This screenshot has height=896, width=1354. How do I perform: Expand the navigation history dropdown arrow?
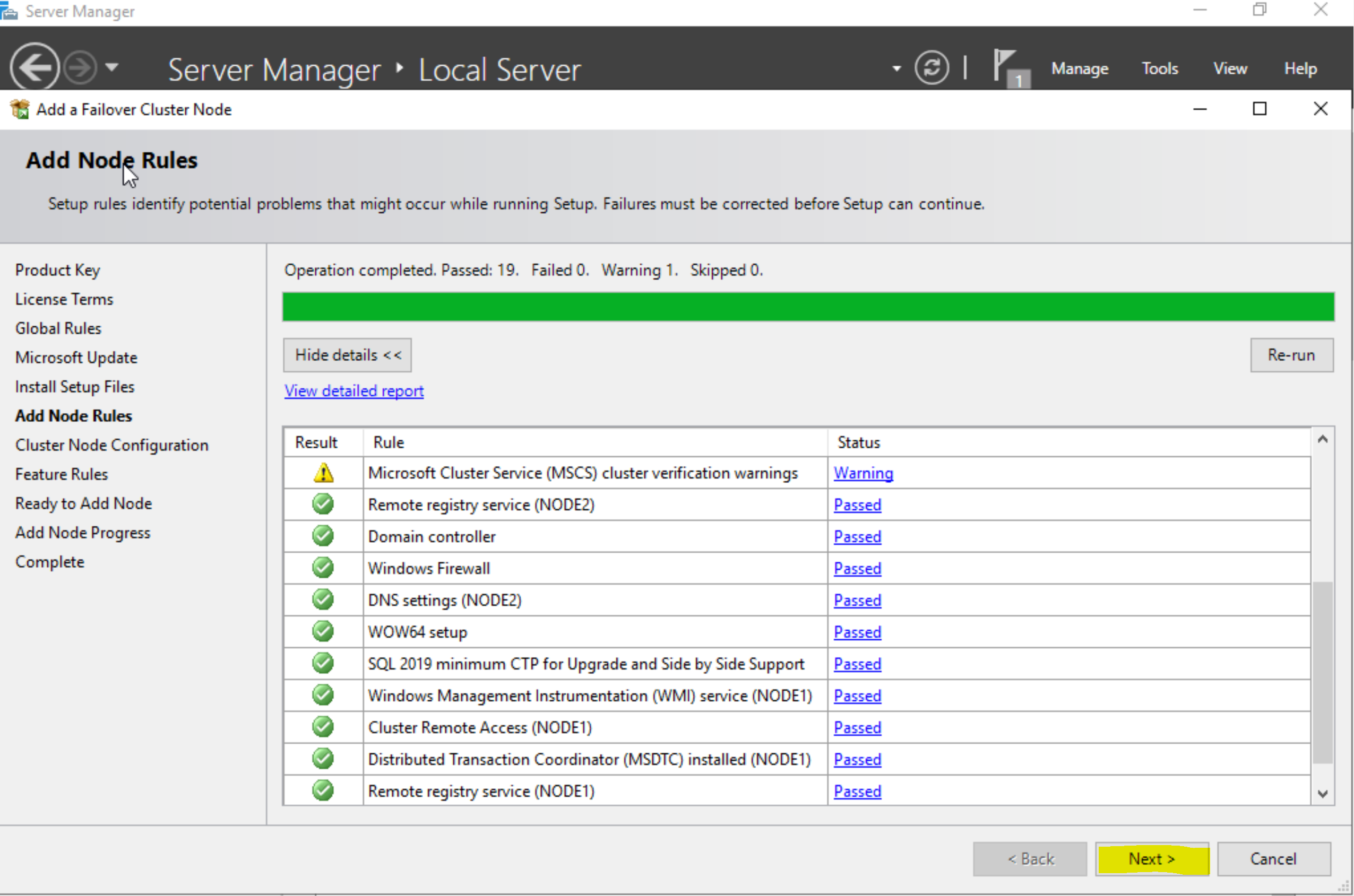coord(112,67)
